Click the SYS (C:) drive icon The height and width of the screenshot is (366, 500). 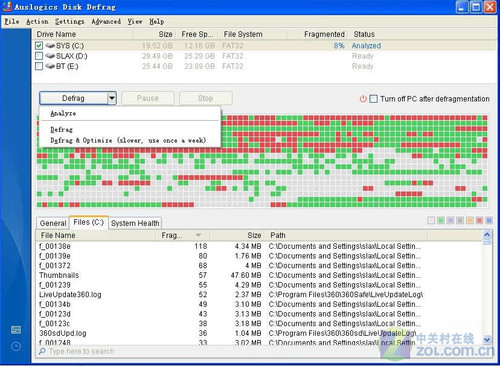click(x=50, y=46)
